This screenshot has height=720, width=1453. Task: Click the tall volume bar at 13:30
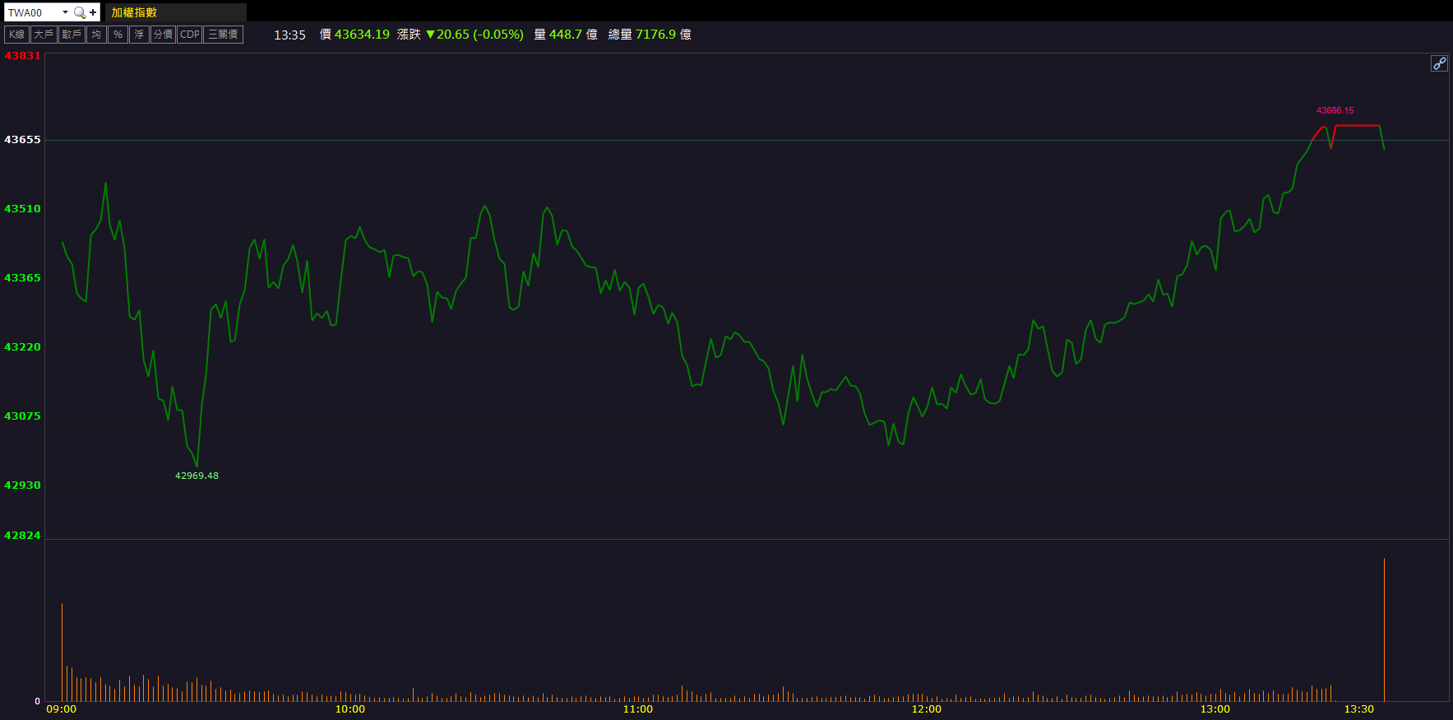(x=1384, y=629)
